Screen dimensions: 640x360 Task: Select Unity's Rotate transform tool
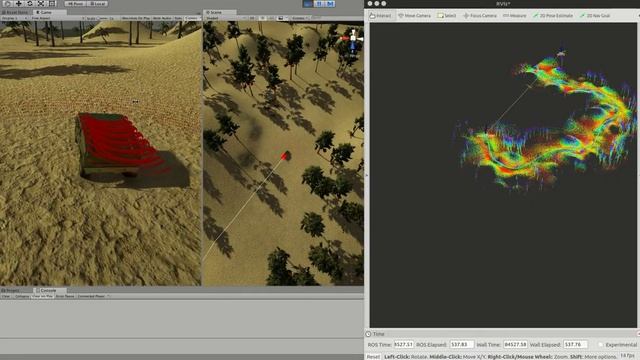tap(30, 4)
